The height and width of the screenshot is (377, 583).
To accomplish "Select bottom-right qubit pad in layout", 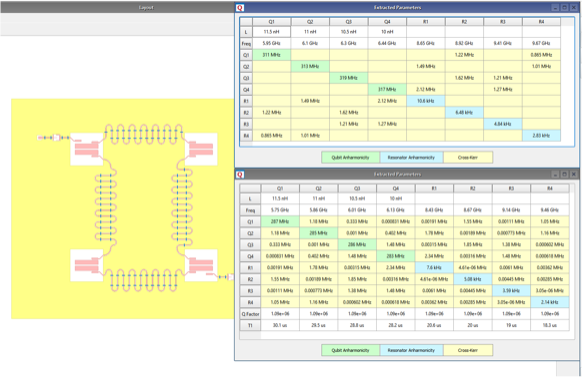I will (201, 265).
